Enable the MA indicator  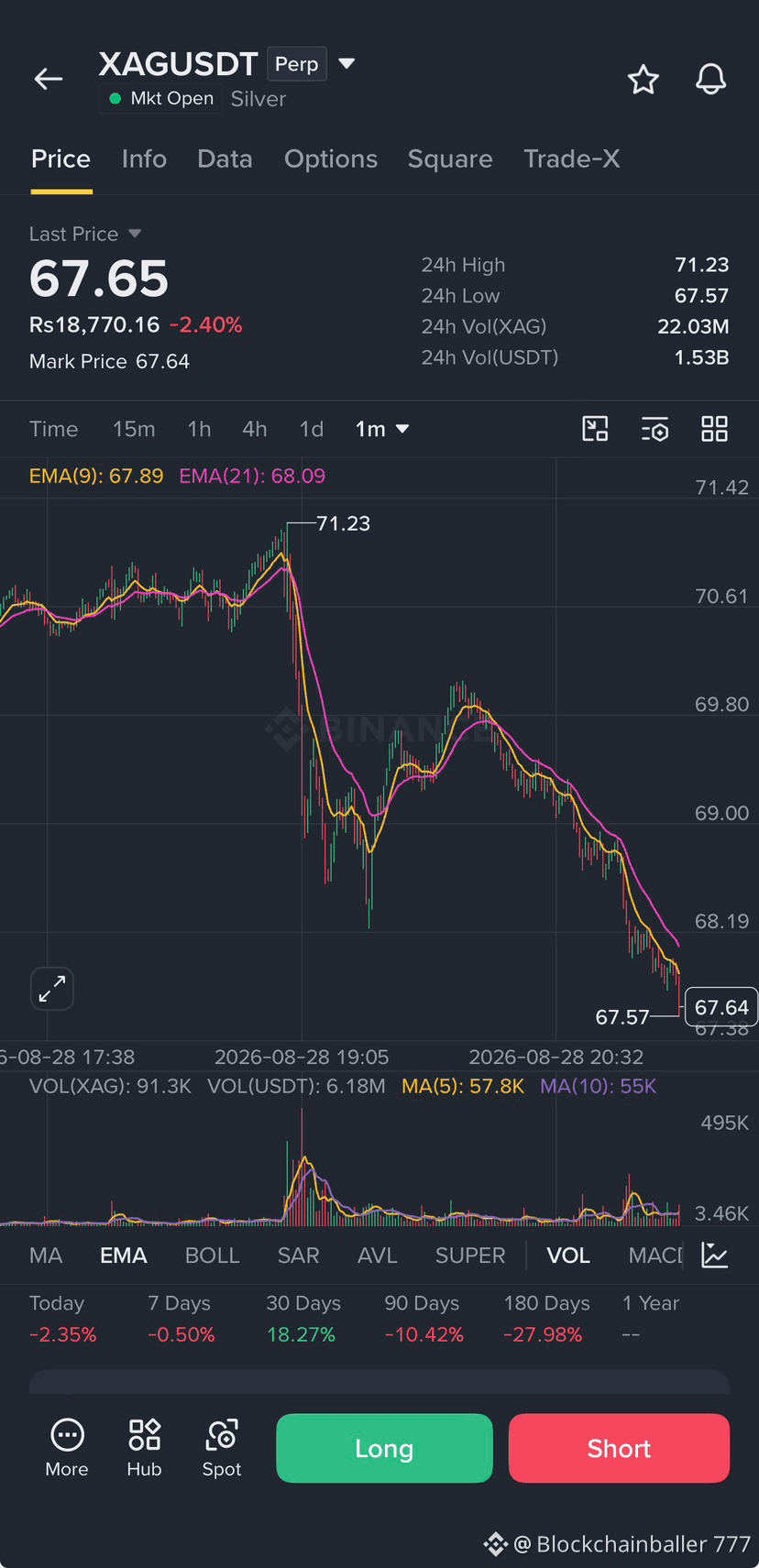[46, 1255]
